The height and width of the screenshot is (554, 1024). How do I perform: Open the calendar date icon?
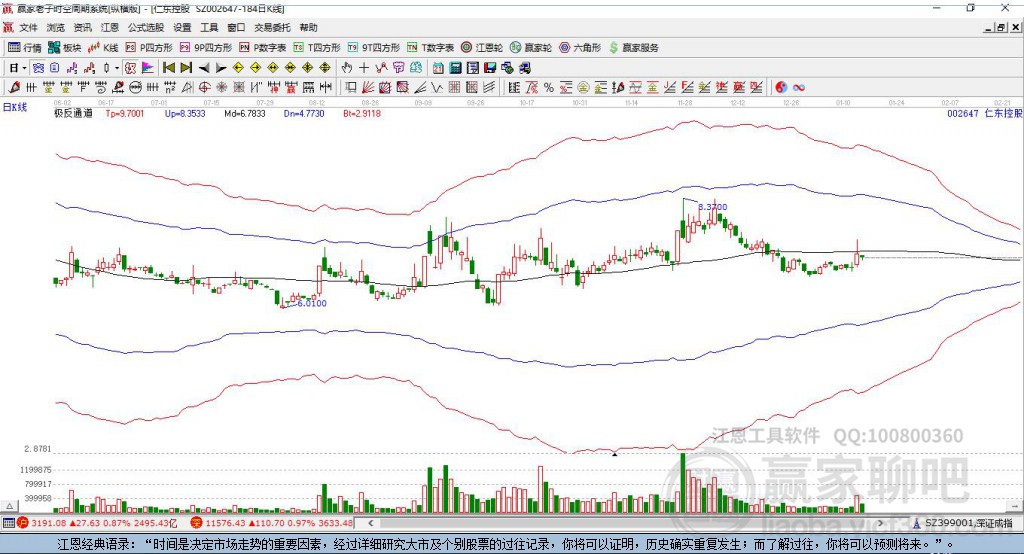point(438,68)
